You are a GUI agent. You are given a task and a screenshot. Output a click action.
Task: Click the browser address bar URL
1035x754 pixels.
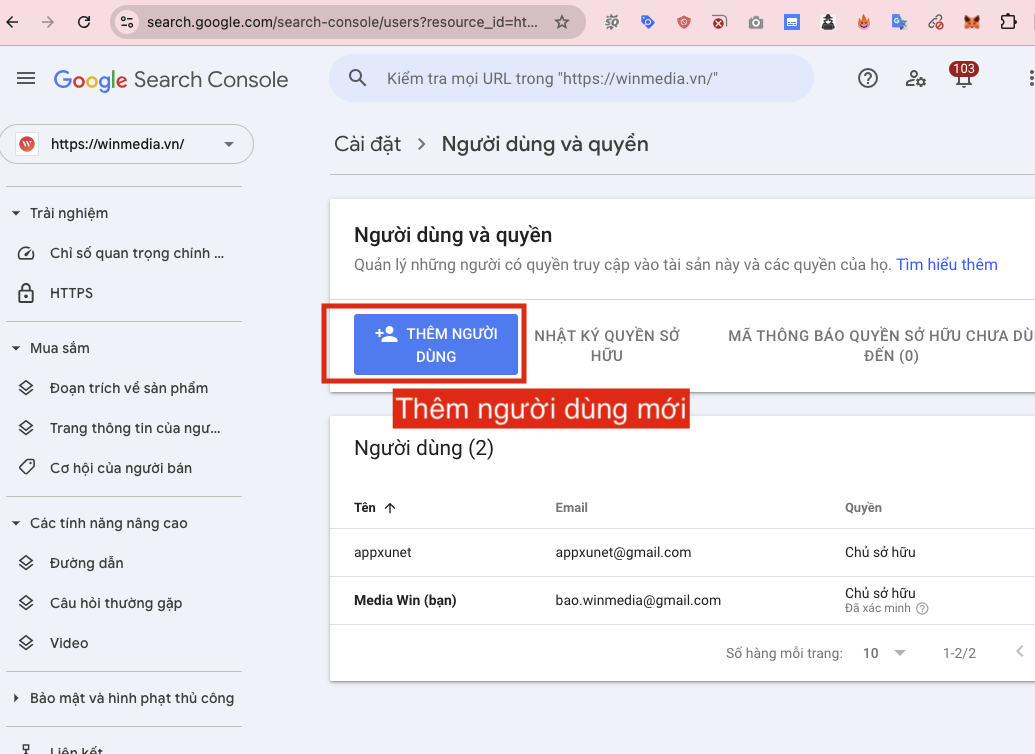342,22
